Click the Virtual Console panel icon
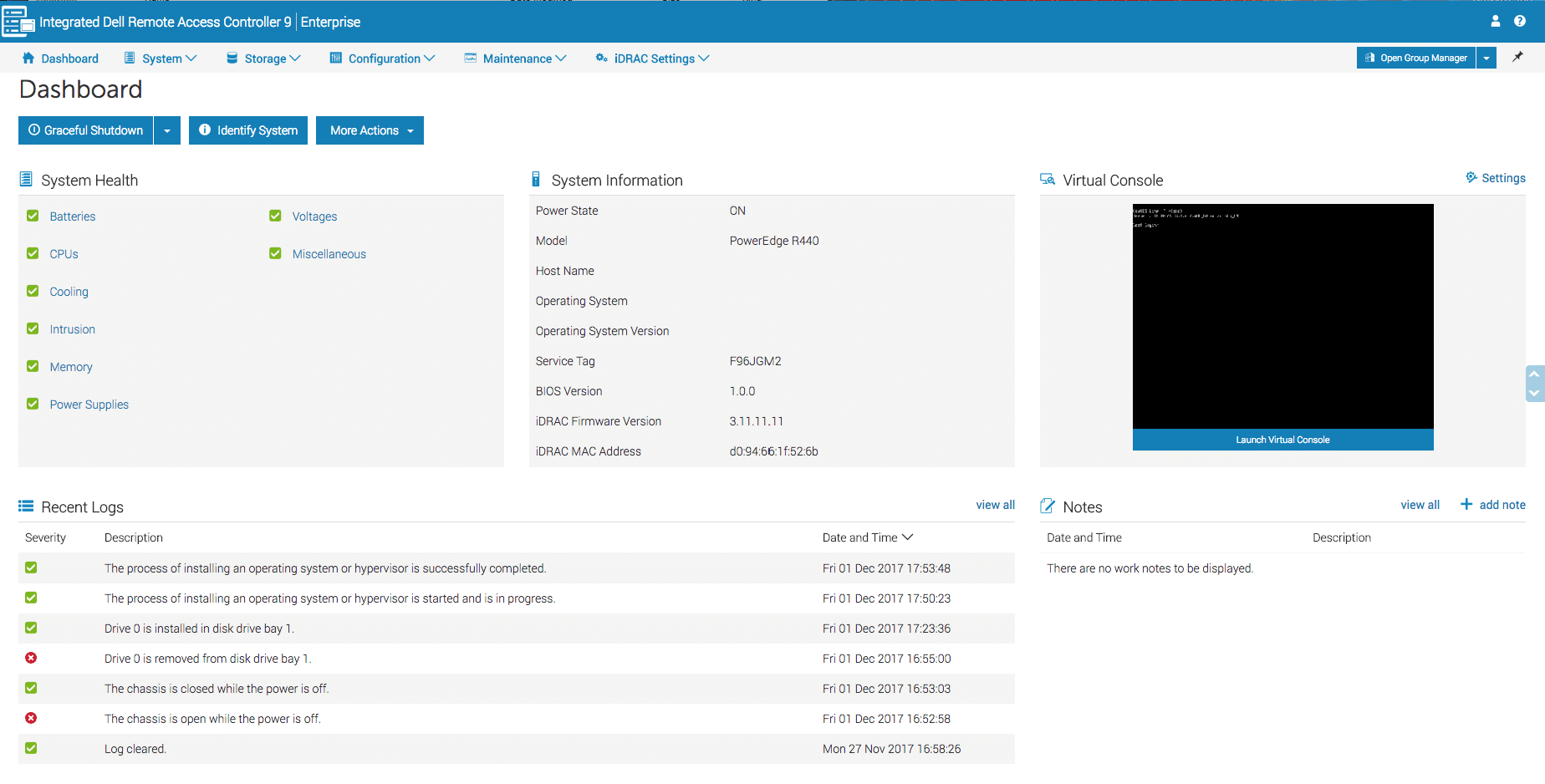The width and height of the screenshot is (1545, 784). coord(1048,178)
